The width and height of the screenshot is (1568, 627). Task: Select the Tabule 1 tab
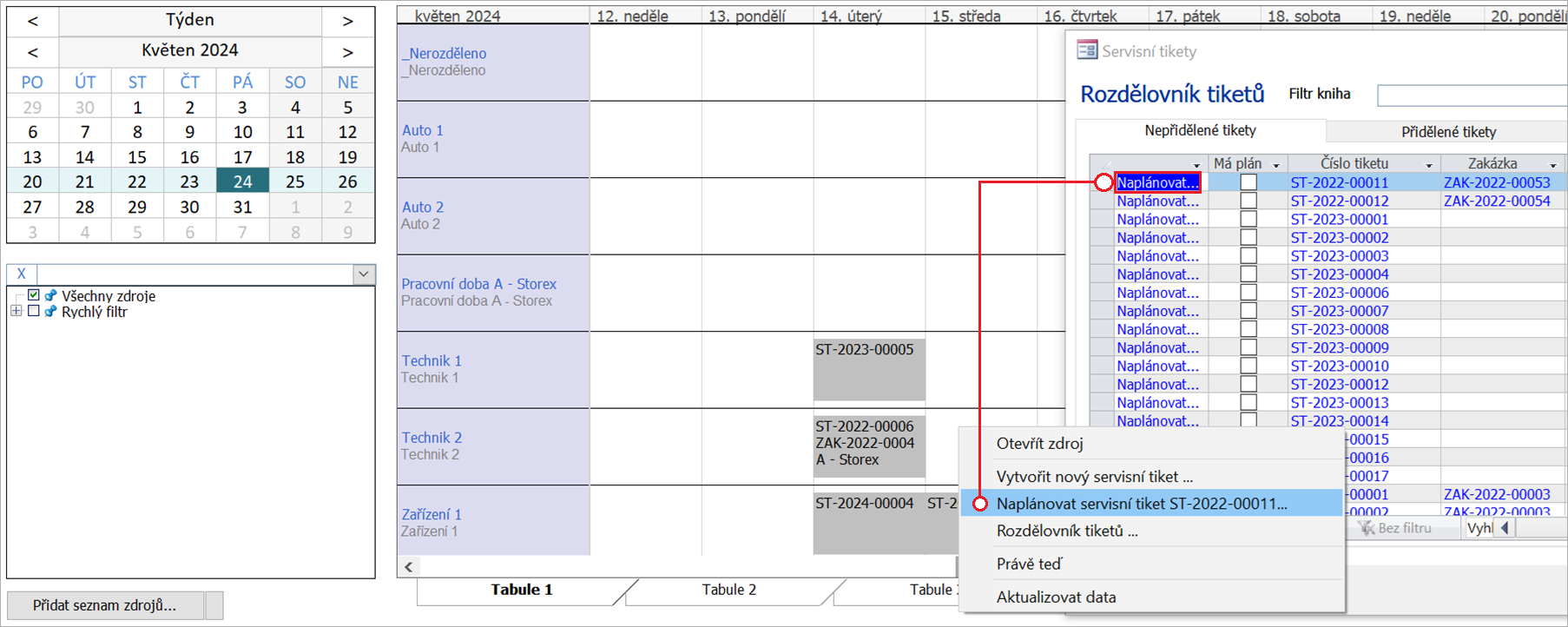[521, 590]
